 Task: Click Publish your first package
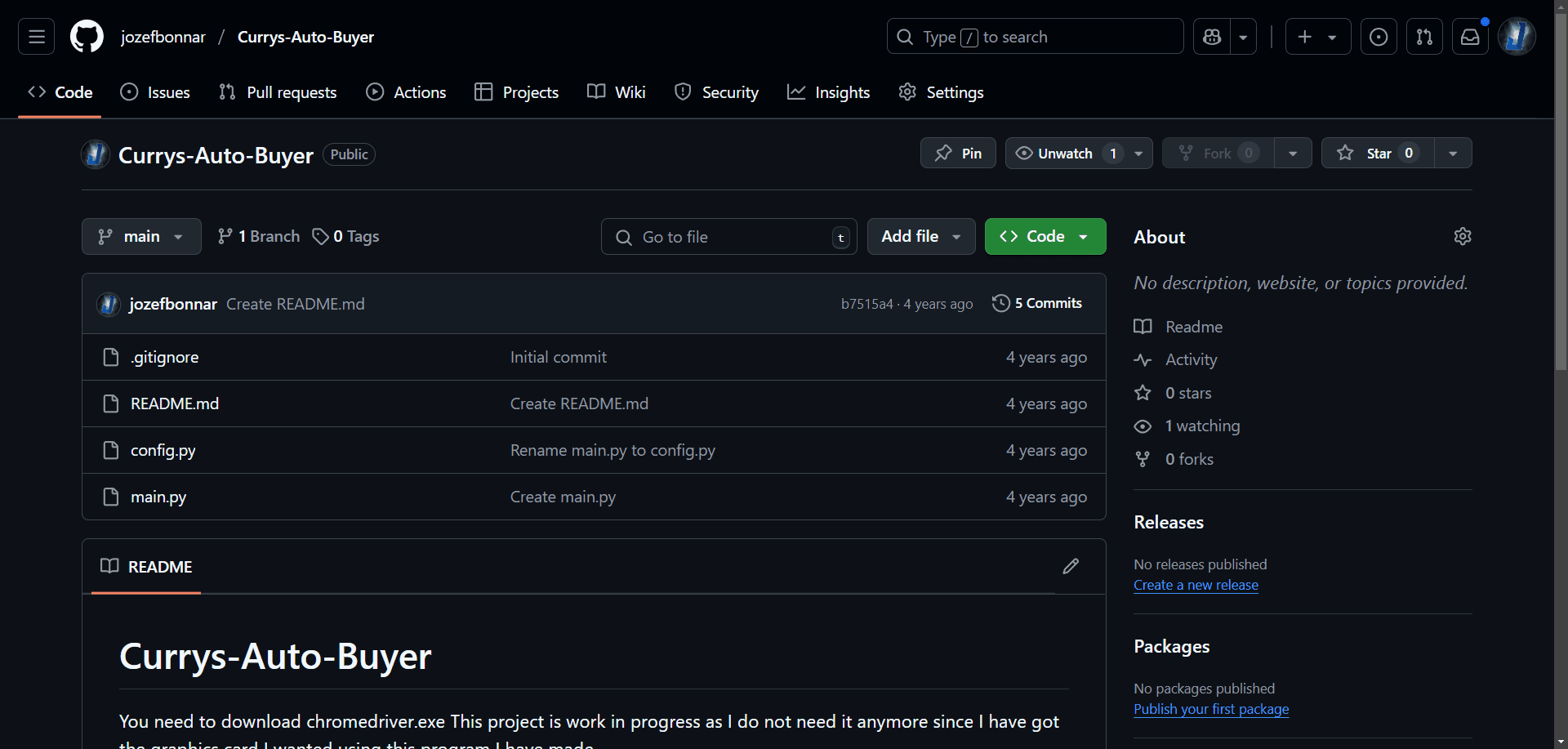pyautogui.click(x=1211, y=709)
